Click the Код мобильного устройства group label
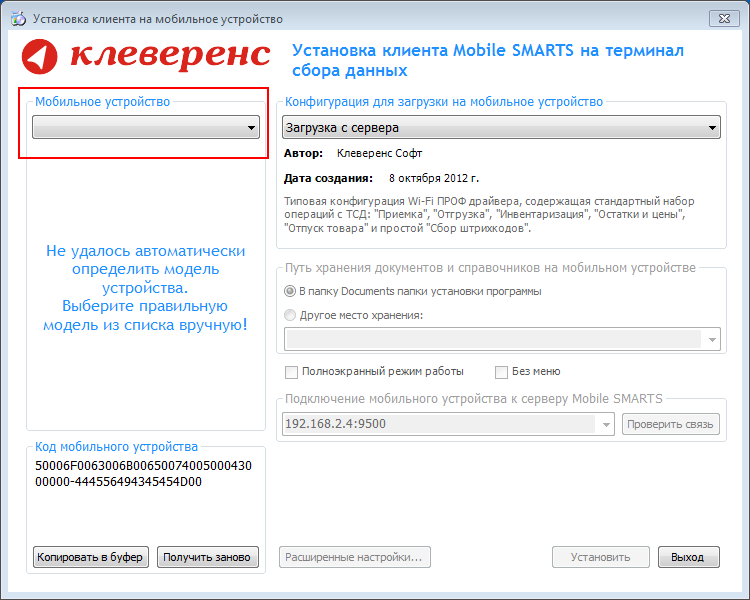 (116, 447)
